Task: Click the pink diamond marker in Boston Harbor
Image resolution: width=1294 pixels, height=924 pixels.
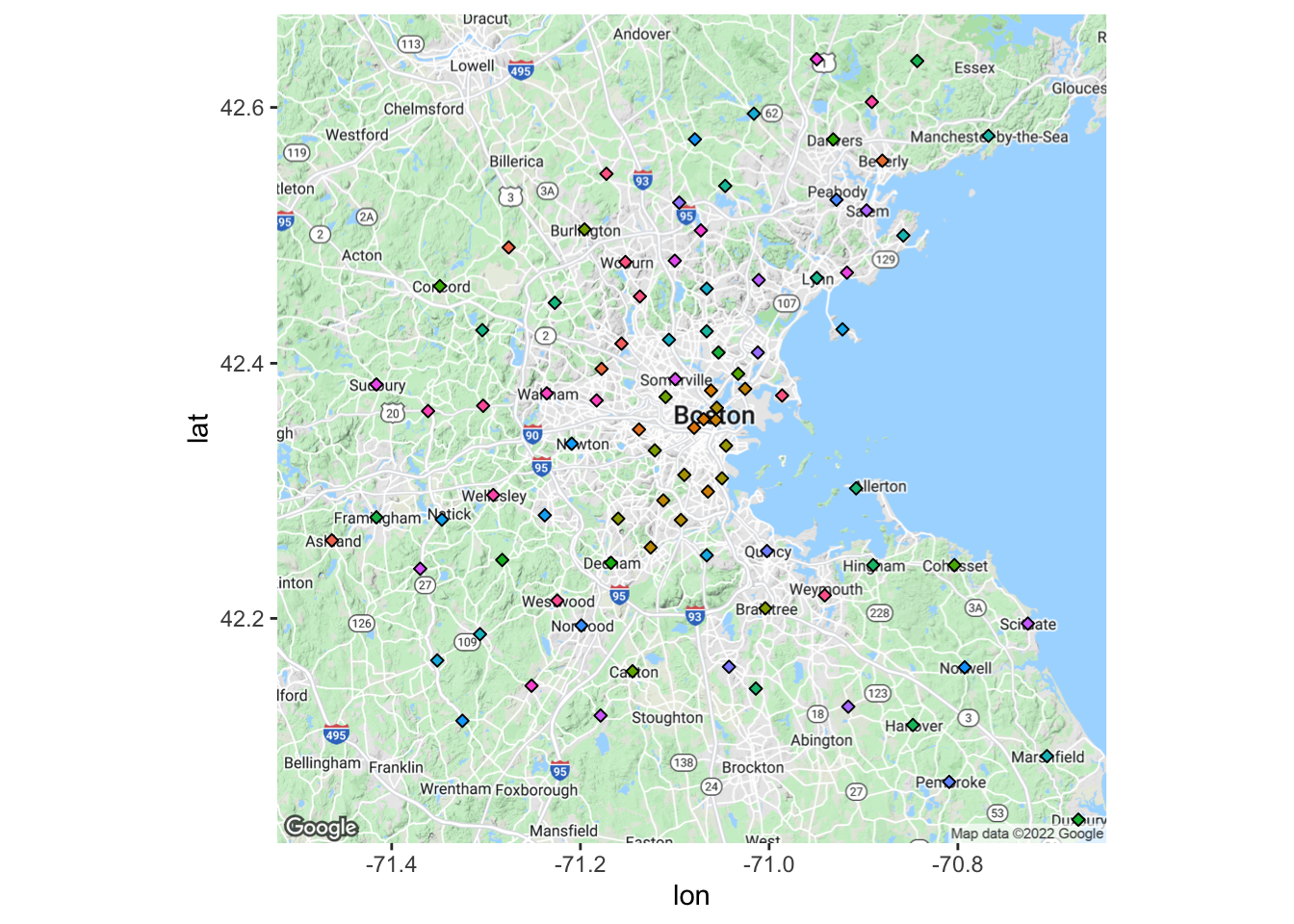Action: 782,396
